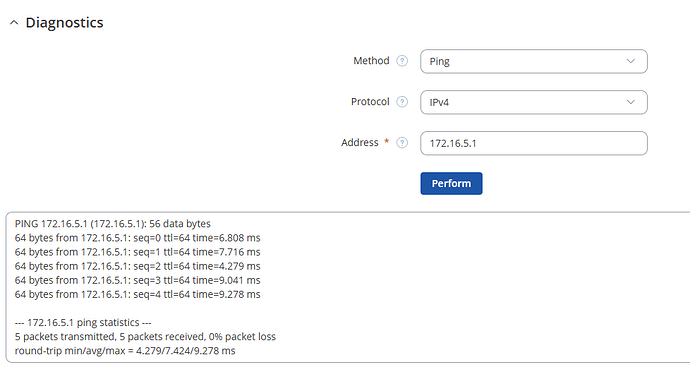Click the '172.16.5.1 ping statistics' line
This screenshot has width=690, height=366.
[83, 322]
